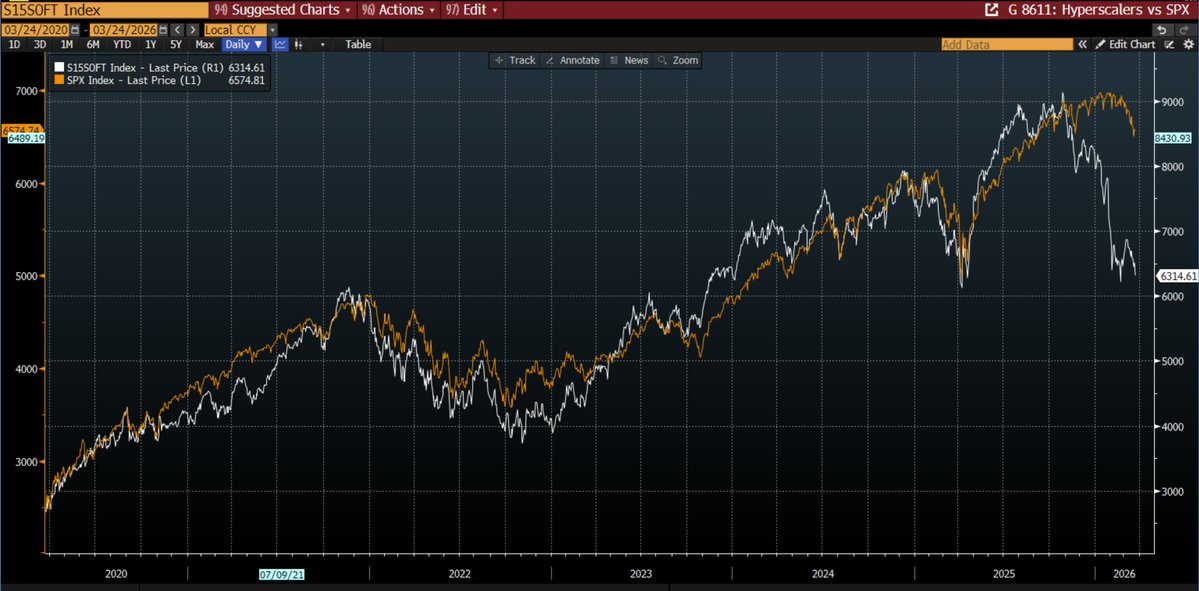Switch to the Table view
1199x591 pixels.
(x=358, y=44)
